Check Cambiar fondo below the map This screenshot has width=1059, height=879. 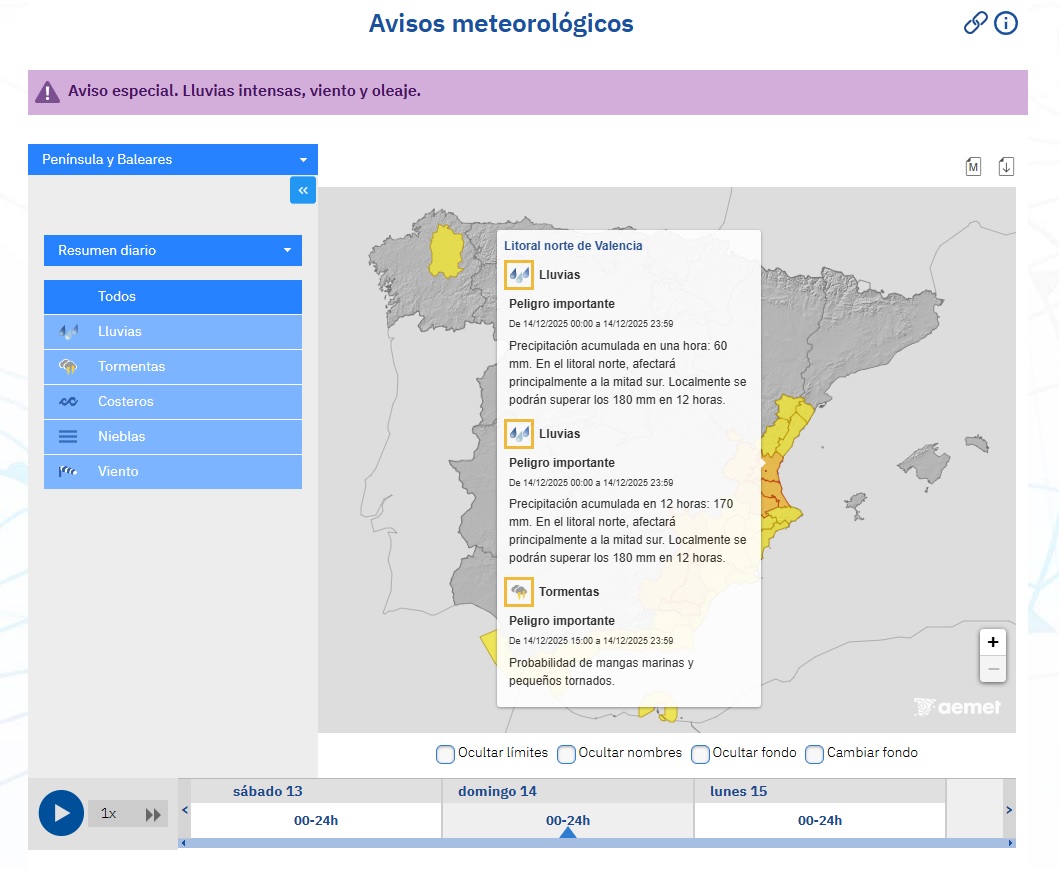coord(814,754)
